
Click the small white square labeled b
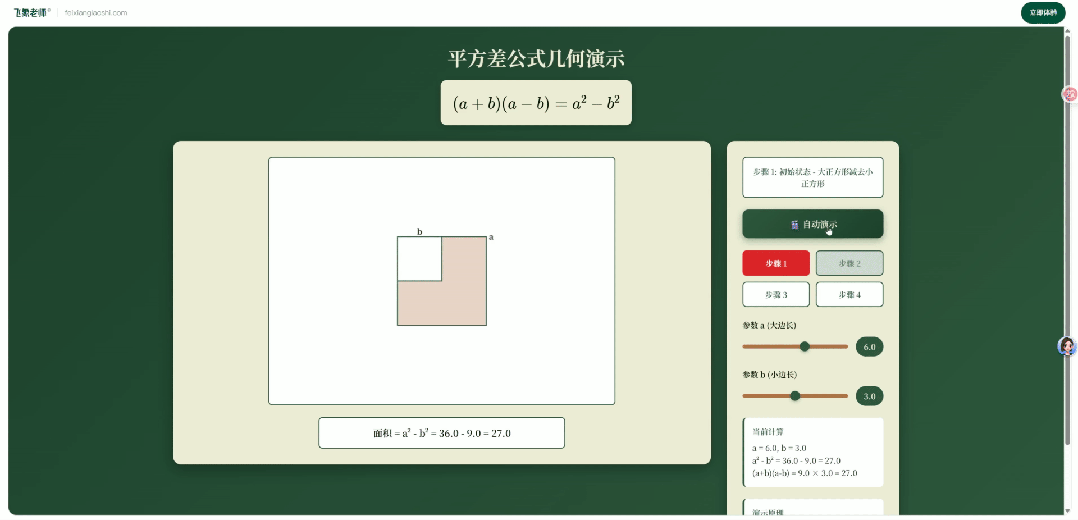(419, 259)
